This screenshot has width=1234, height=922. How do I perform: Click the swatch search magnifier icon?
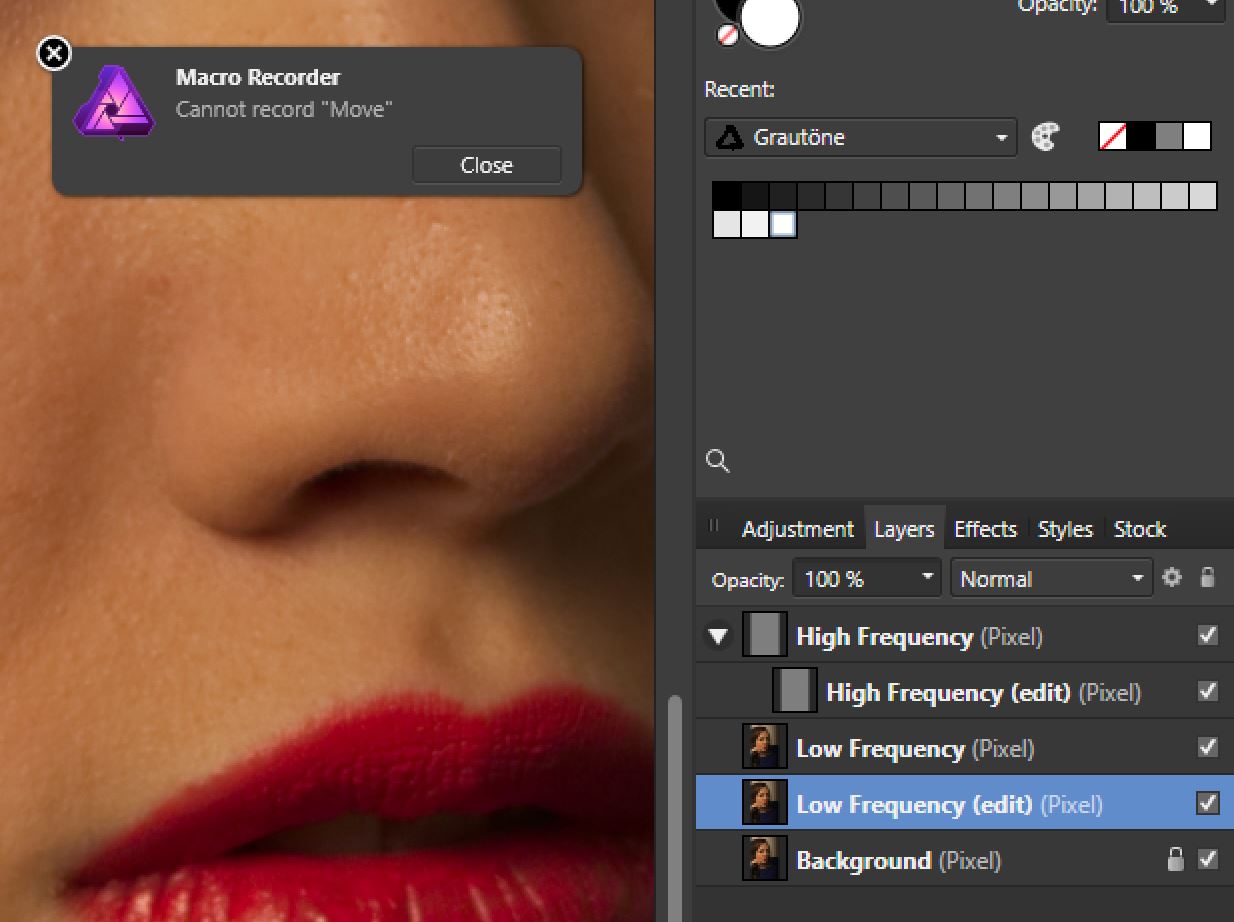click(717, 461)
